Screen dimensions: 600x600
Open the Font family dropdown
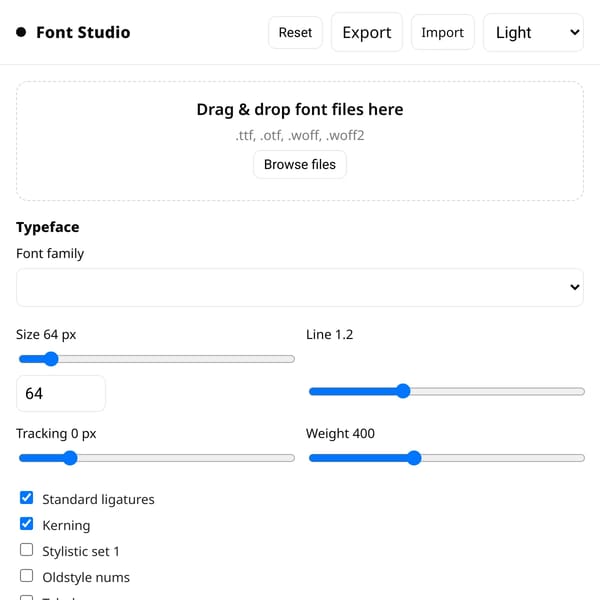[300, 287]
